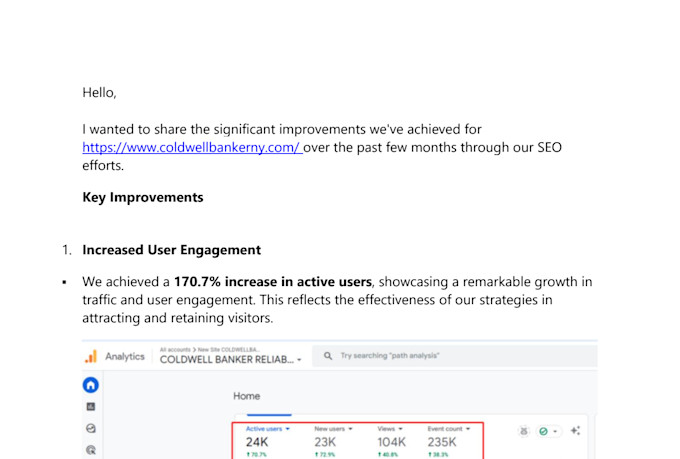Click the 'Key Improvements' heading
The height and width of the screenshot is (459, 680).
pos(143,197)
